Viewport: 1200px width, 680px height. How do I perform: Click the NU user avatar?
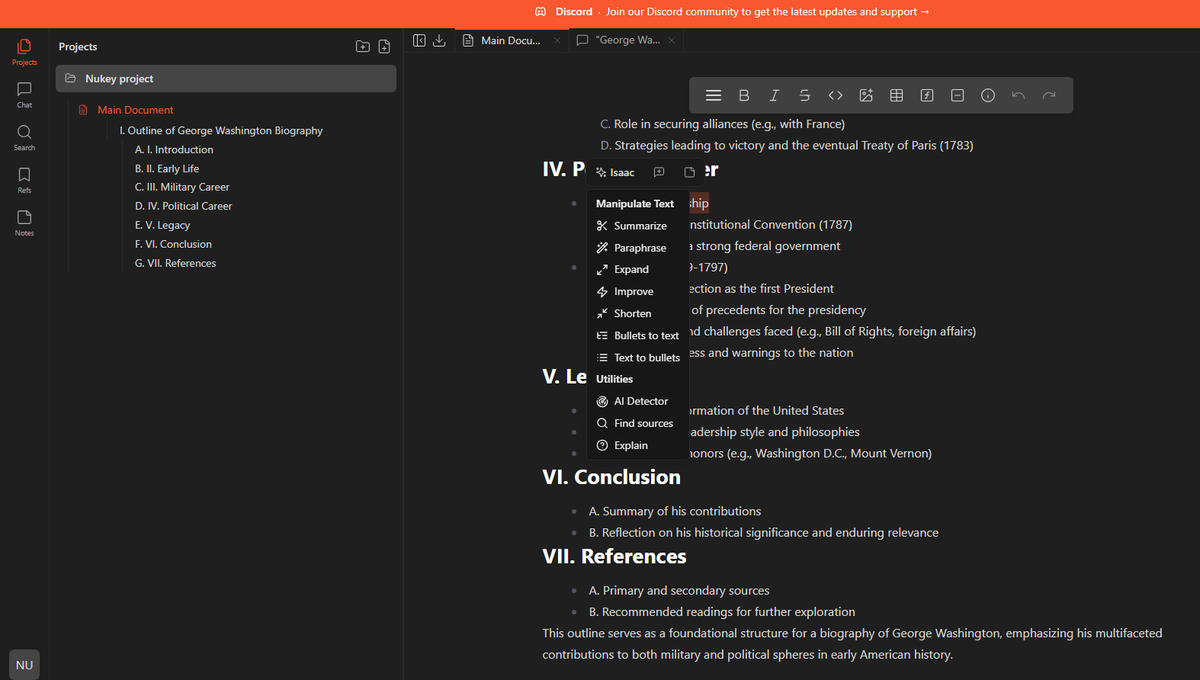click(x=24, y=665)
